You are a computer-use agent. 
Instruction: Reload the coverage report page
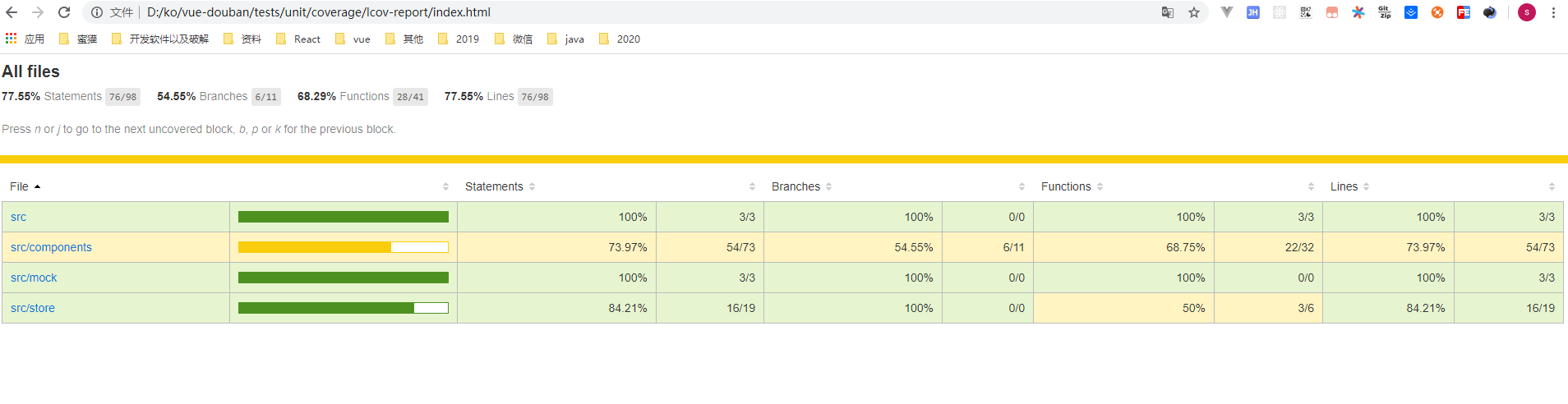64,12
